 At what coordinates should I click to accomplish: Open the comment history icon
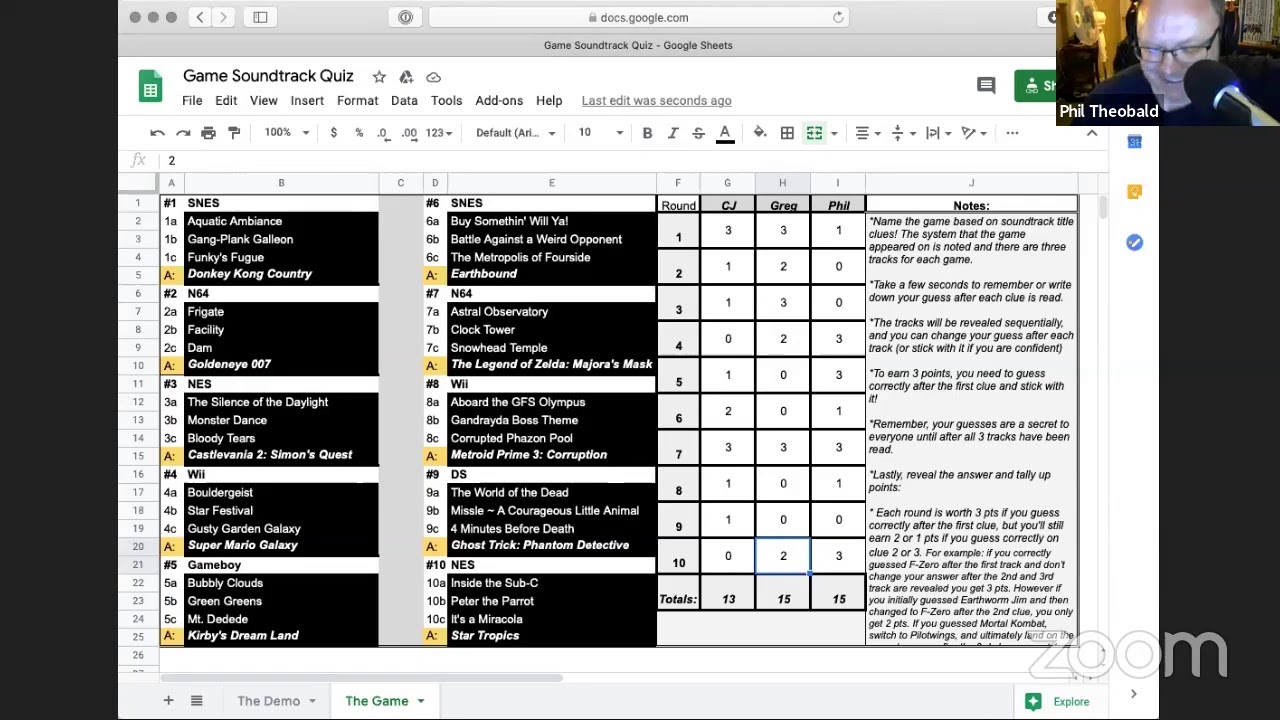click(986, 86)
